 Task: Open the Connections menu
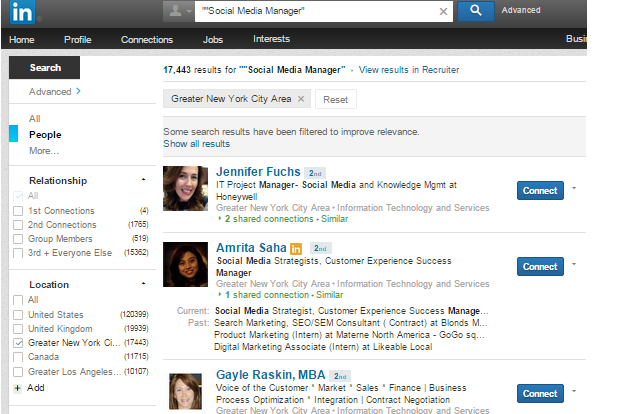[x=147, y=40]
